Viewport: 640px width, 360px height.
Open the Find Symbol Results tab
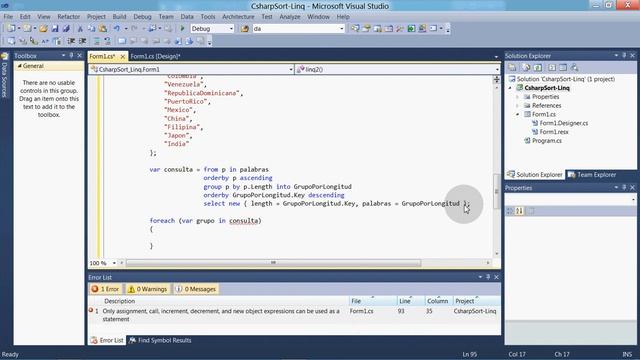pos(160,340)
